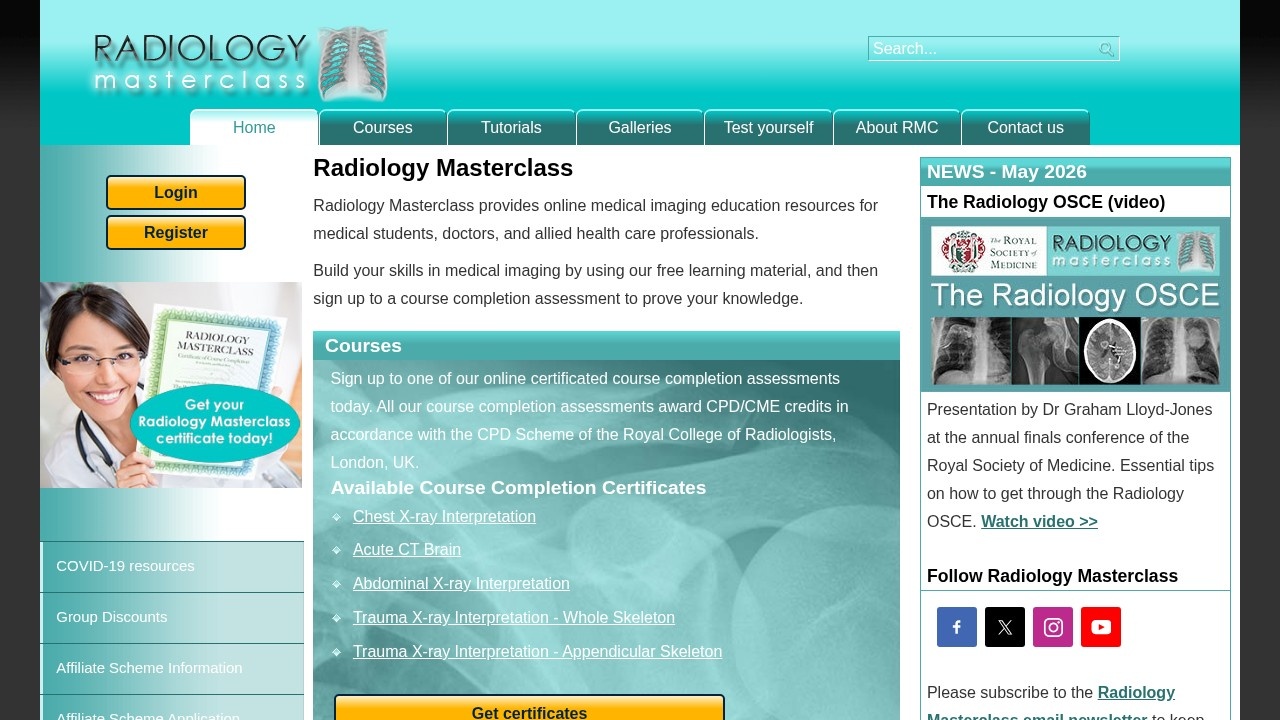Open the Courses tab
This screenshot has height=720, width=1280.
(x=383, y=128)
